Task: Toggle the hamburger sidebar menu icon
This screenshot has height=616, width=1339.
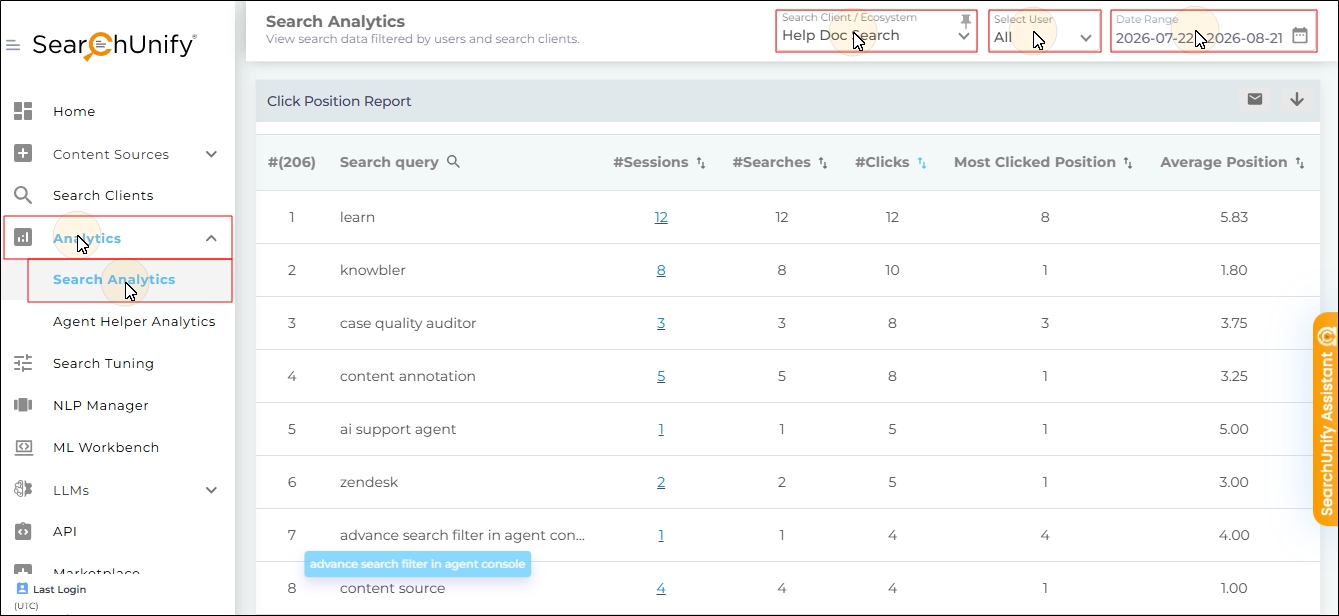Action: coord(13,46)
